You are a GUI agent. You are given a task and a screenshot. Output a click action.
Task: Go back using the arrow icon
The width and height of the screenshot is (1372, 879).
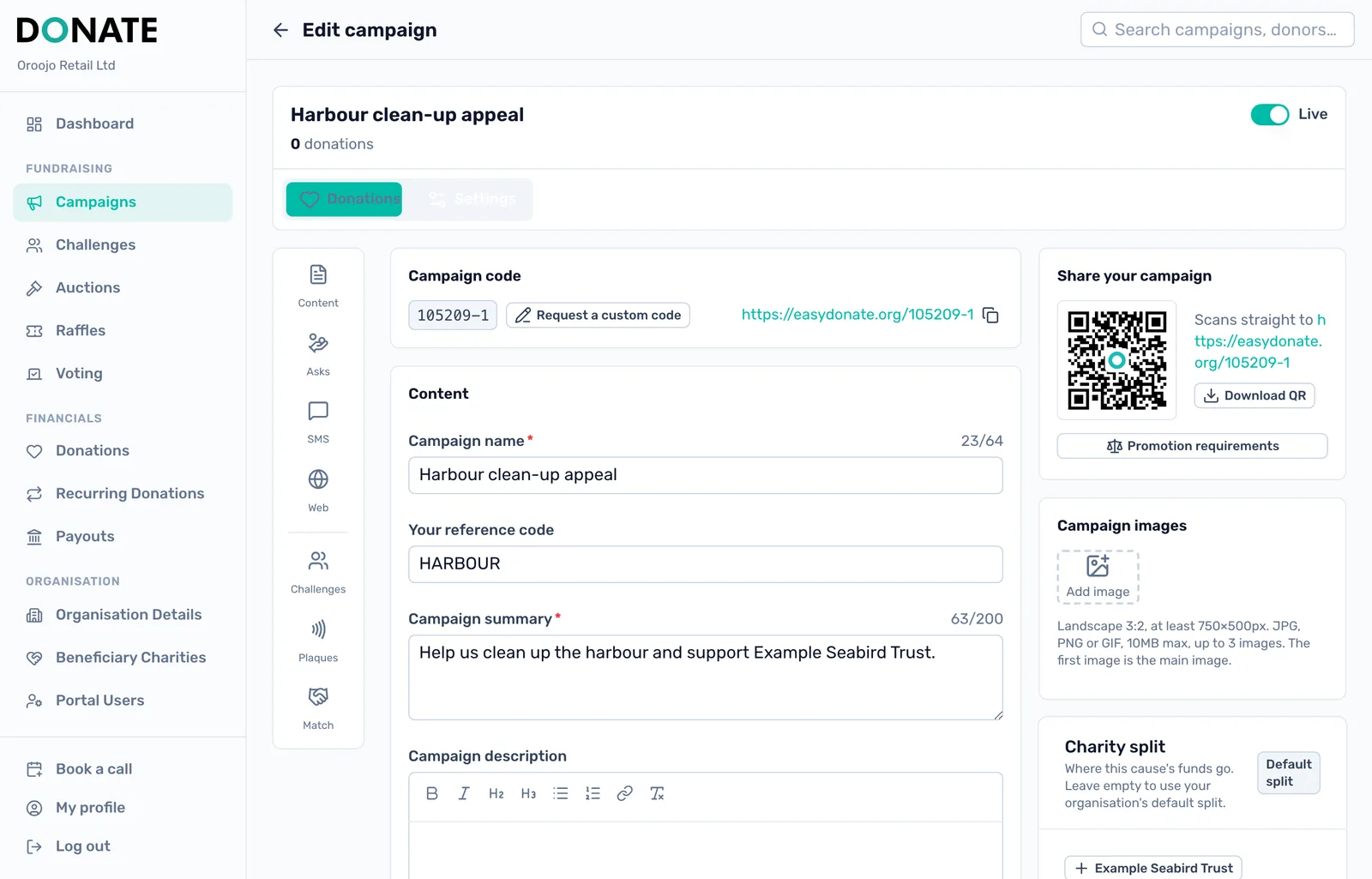point(280,30)
